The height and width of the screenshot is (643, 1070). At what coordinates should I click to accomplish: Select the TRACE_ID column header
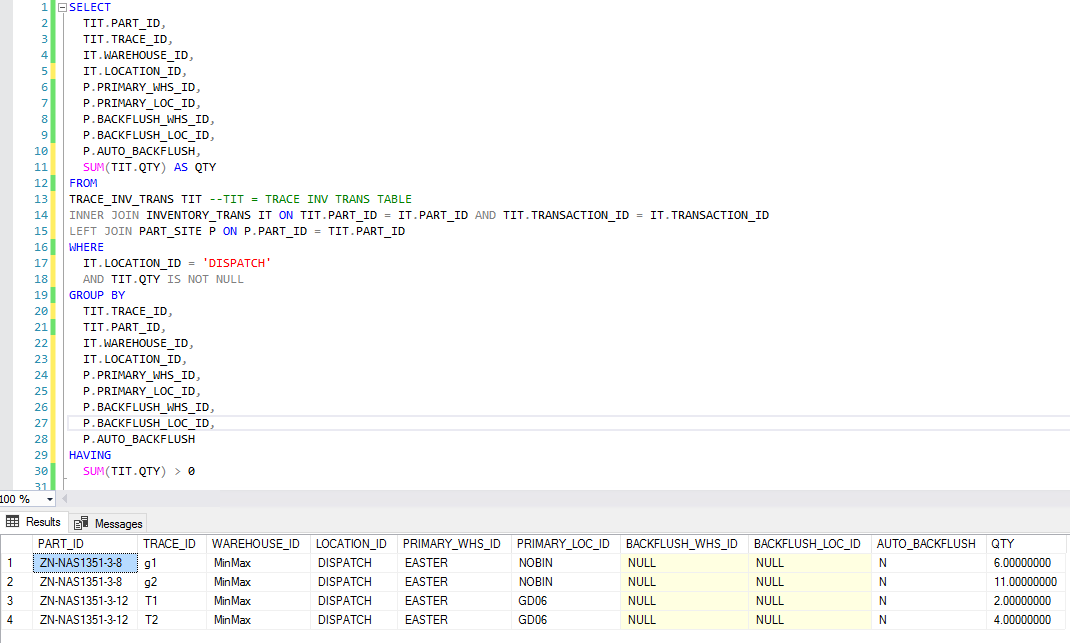(x=171, y=544)
